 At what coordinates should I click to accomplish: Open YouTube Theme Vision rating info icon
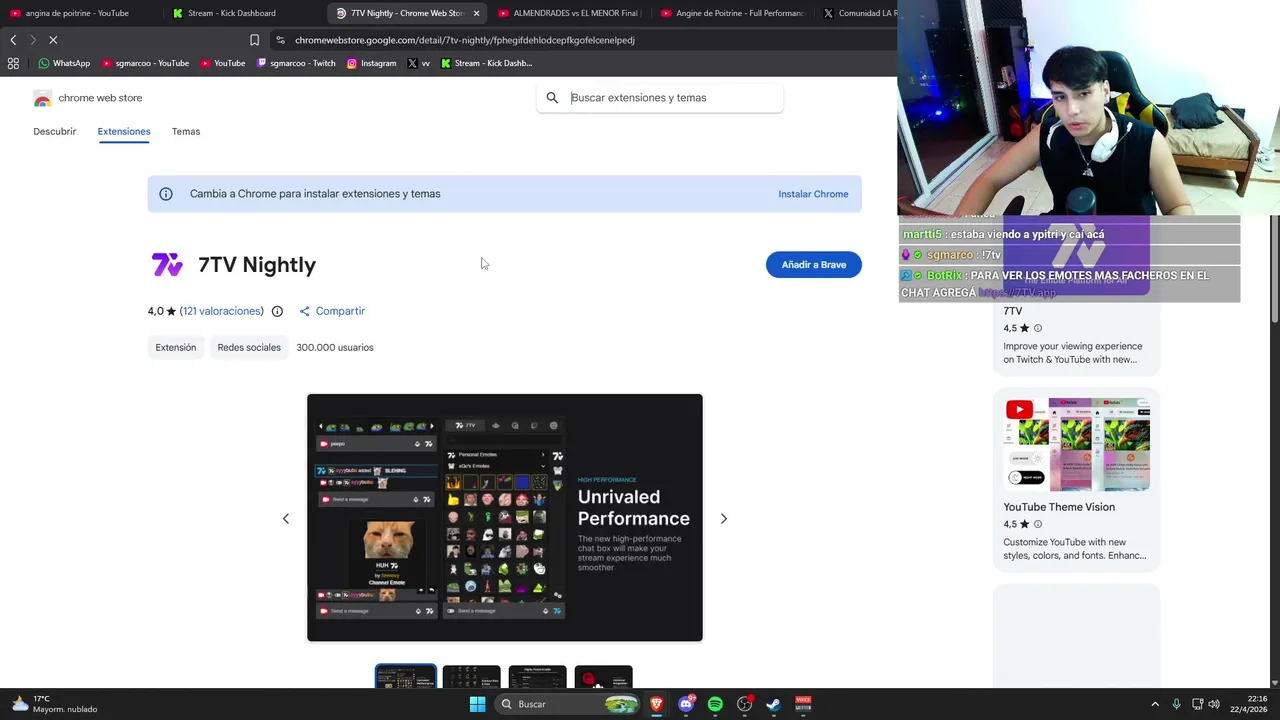1037,524
